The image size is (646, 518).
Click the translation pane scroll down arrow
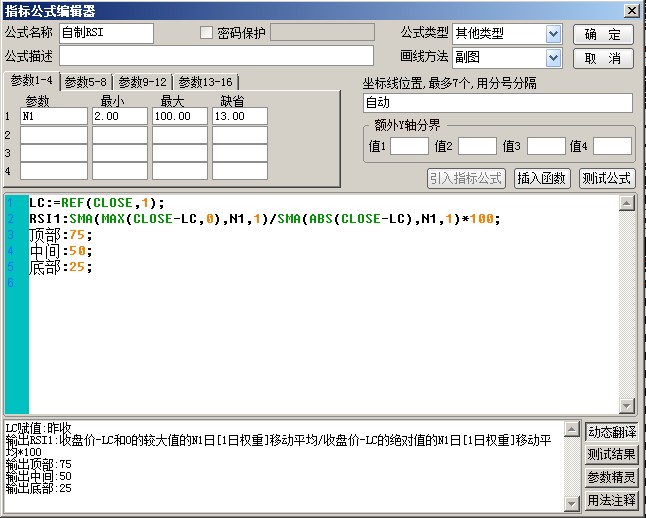pos(571,503)
